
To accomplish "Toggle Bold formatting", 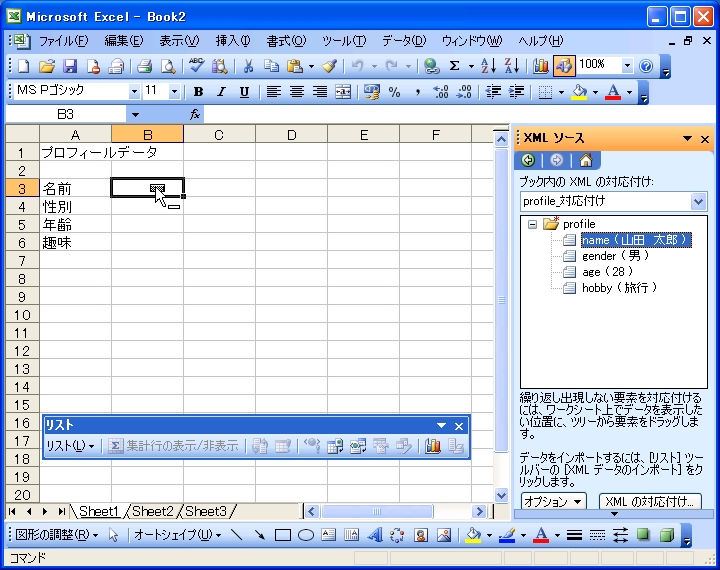I will [198, 92].
